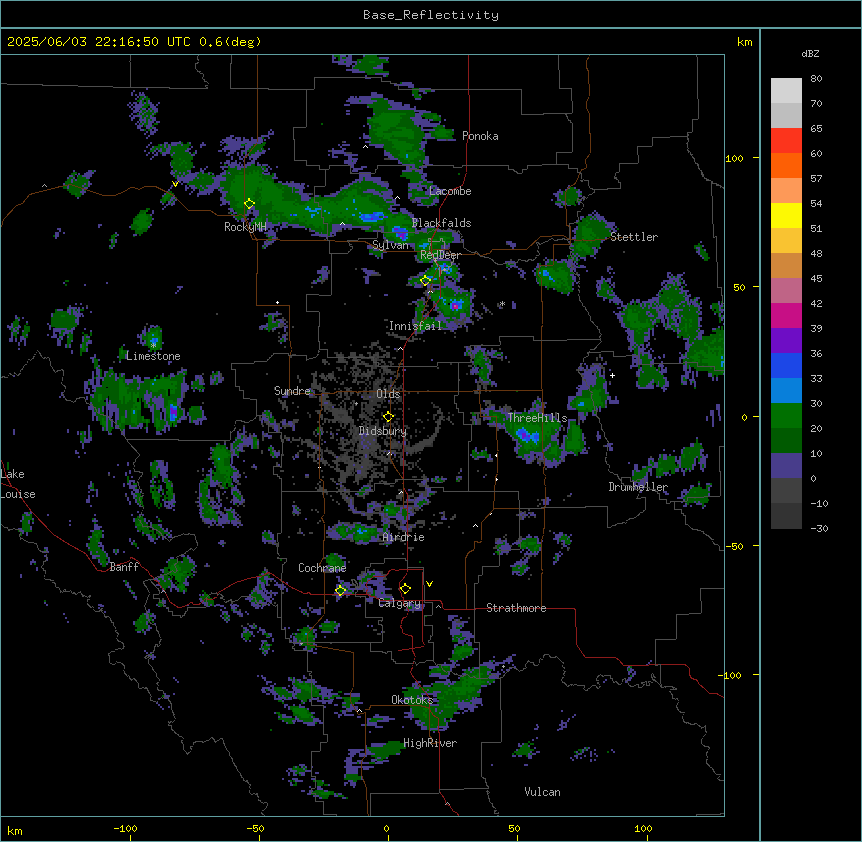Click the Lake Louise label
The height and width of the screenshot is (842, 862).
point(18,484)
